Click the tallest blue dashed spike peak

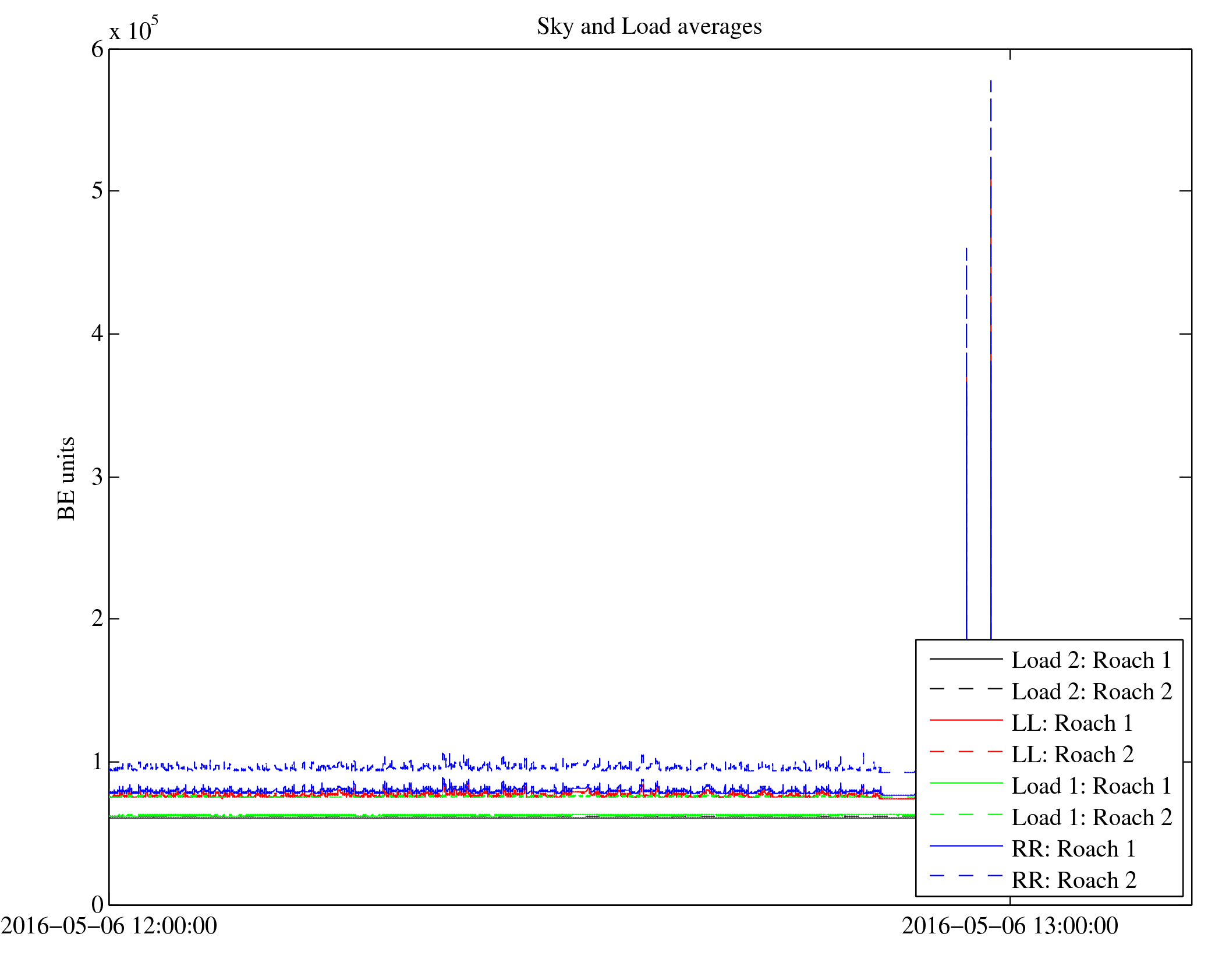tap(991, 82)
